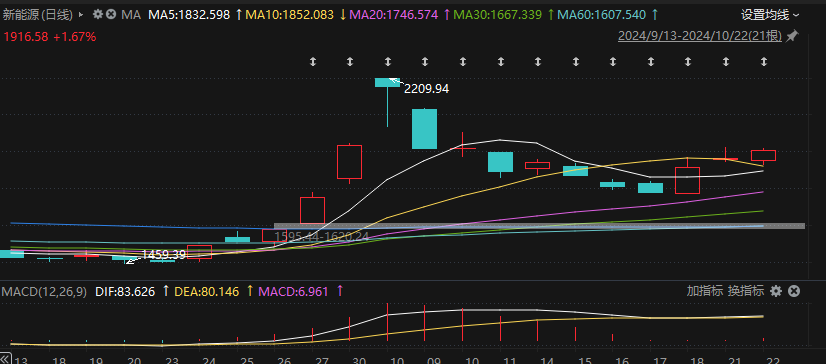Viewport: 826px width, 364px height.
Task: Click the red candlestick on 22
Action: click(x=763, y=155)
